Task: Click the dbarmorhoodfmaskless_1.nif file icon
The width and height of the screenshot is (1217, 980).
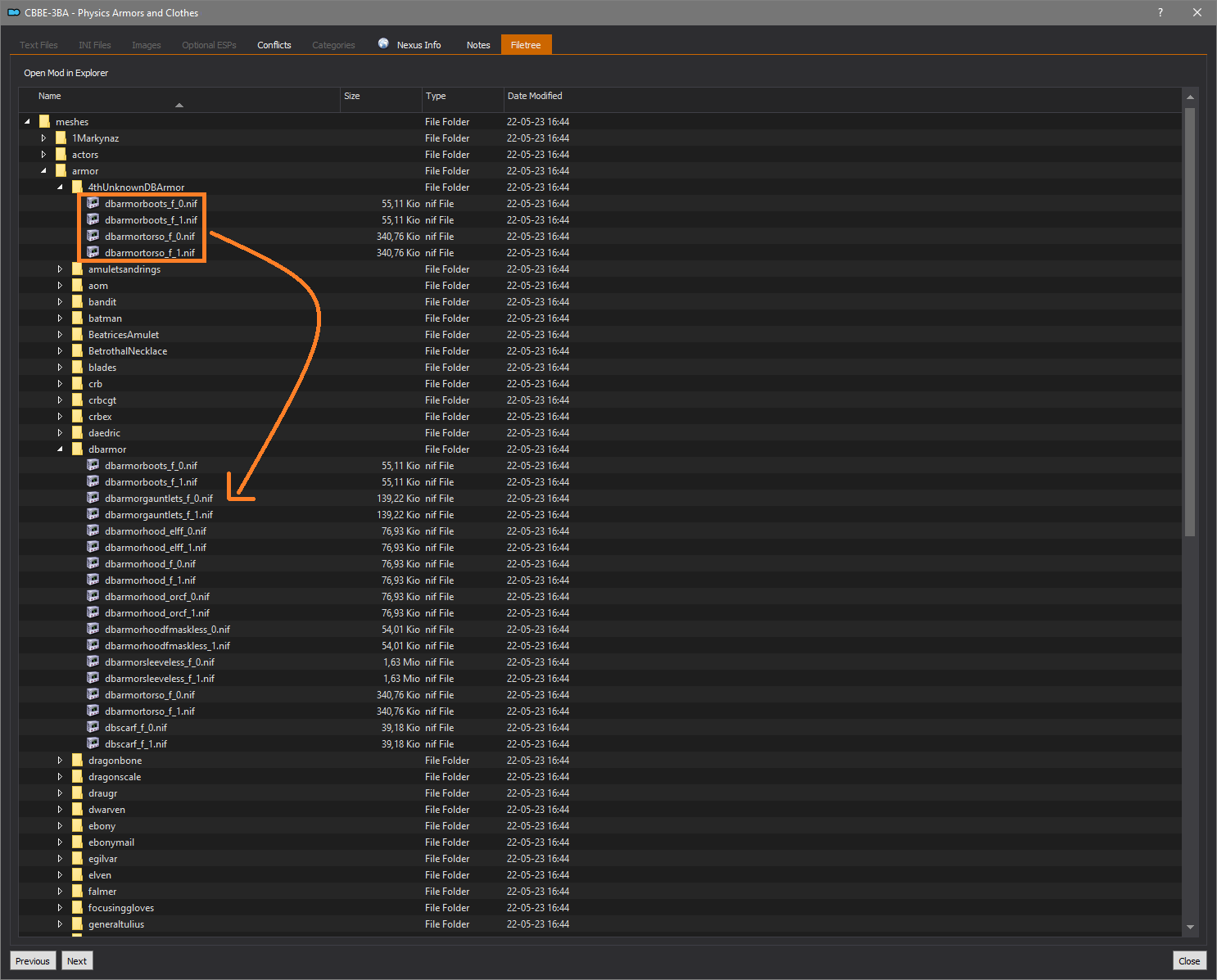Action: (x=93, y=645)
